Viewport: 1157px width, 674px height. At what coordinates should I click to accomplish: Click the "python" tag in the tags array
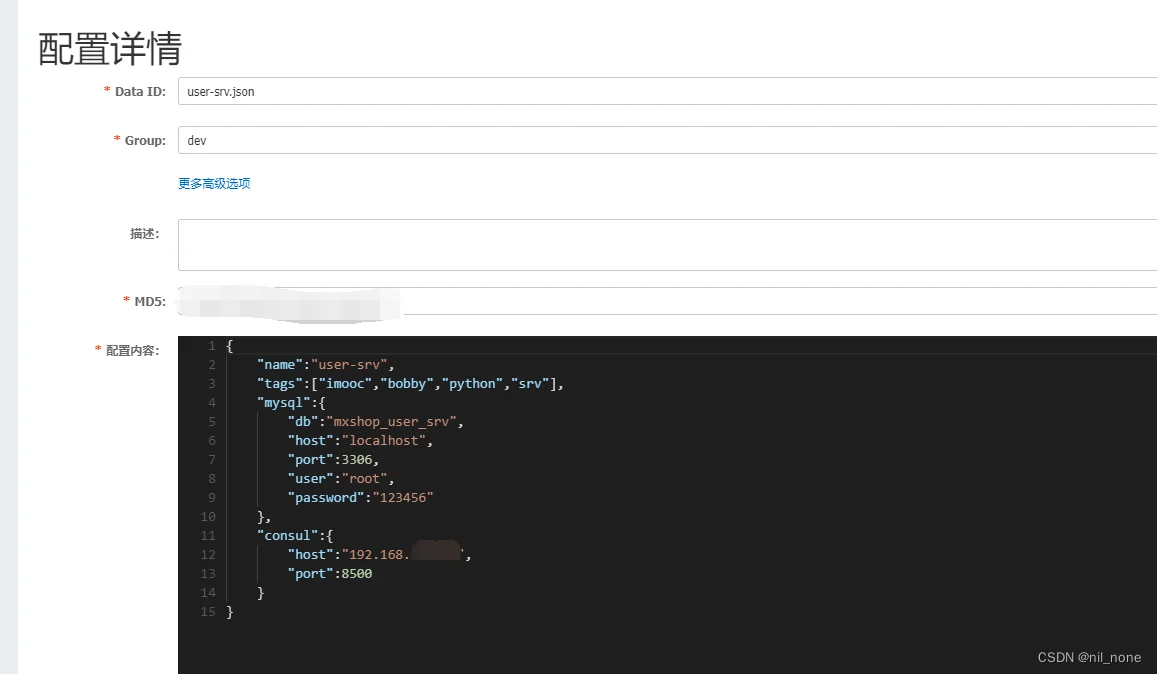[472, 384]
